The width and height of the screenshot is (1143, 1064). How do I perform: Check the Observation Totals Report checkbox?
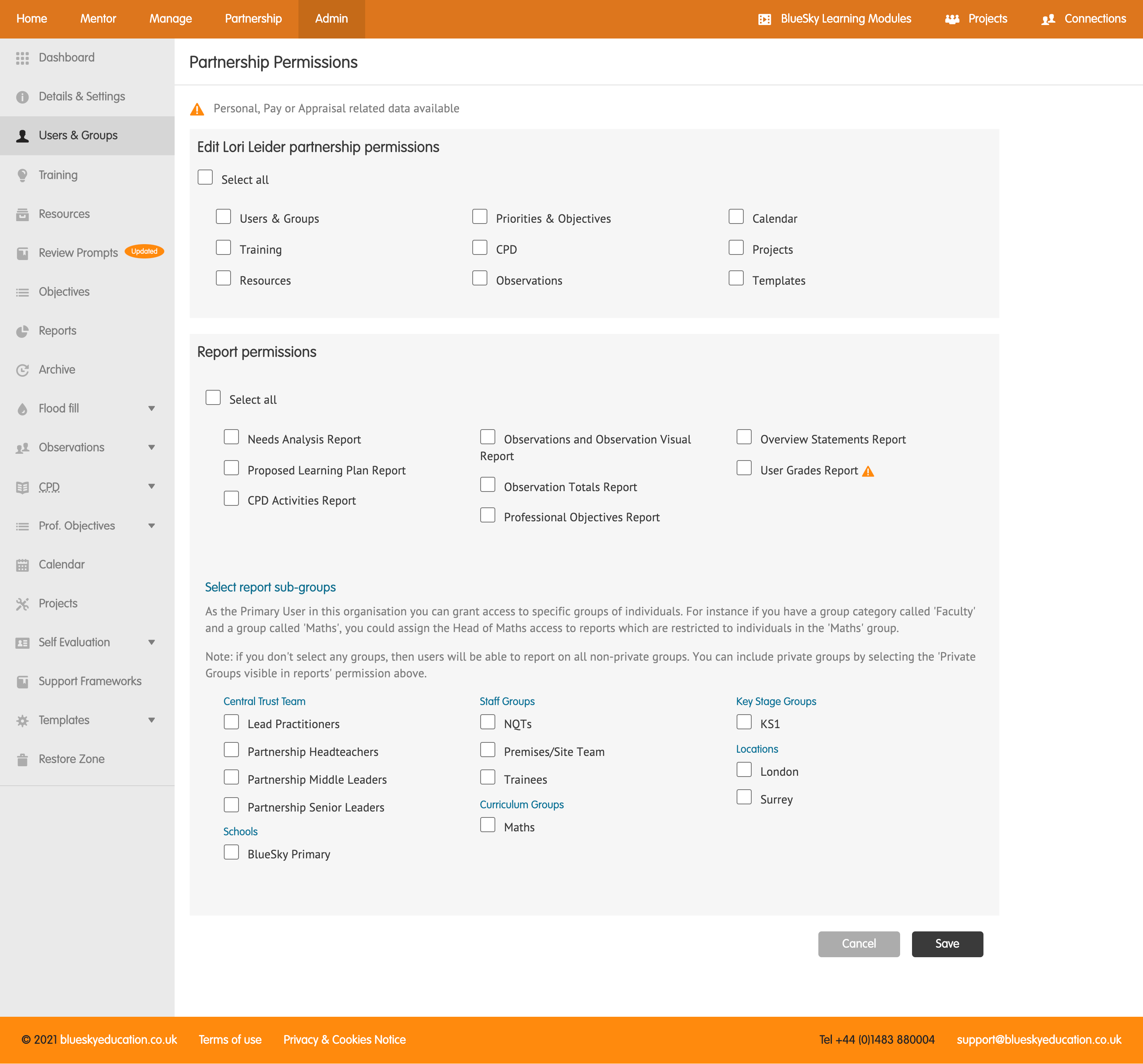487,485
